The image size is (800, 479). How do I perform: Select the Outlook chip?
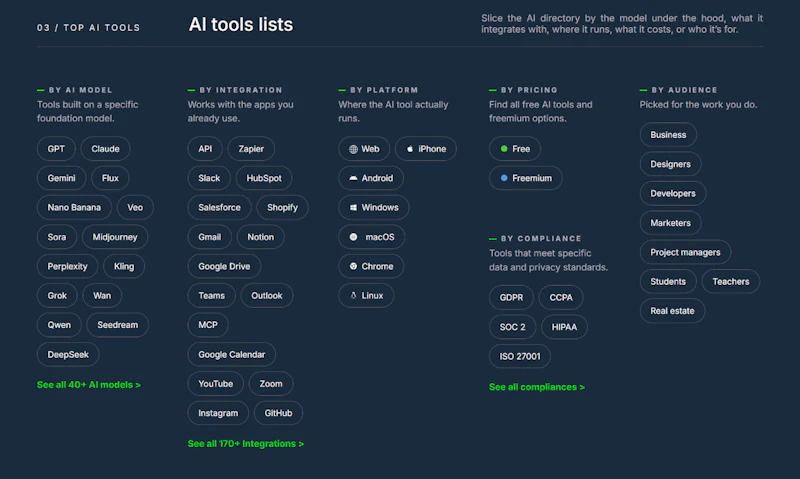click(x=267, y=296)
